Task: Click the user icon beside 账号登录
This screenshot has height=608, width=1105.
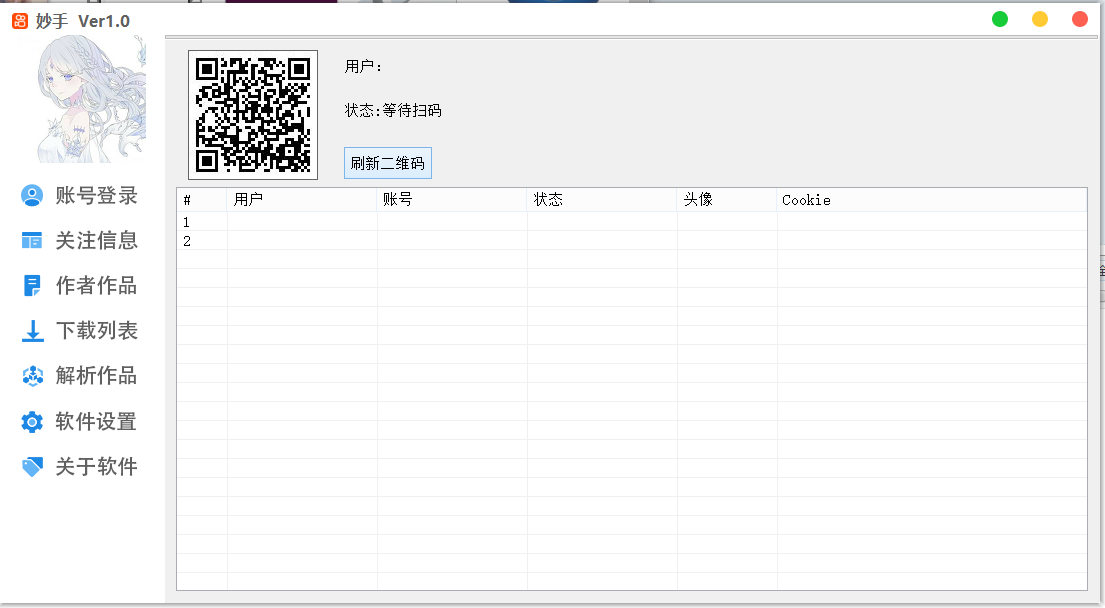Action: pyautogui.click(x=32, y=196)
